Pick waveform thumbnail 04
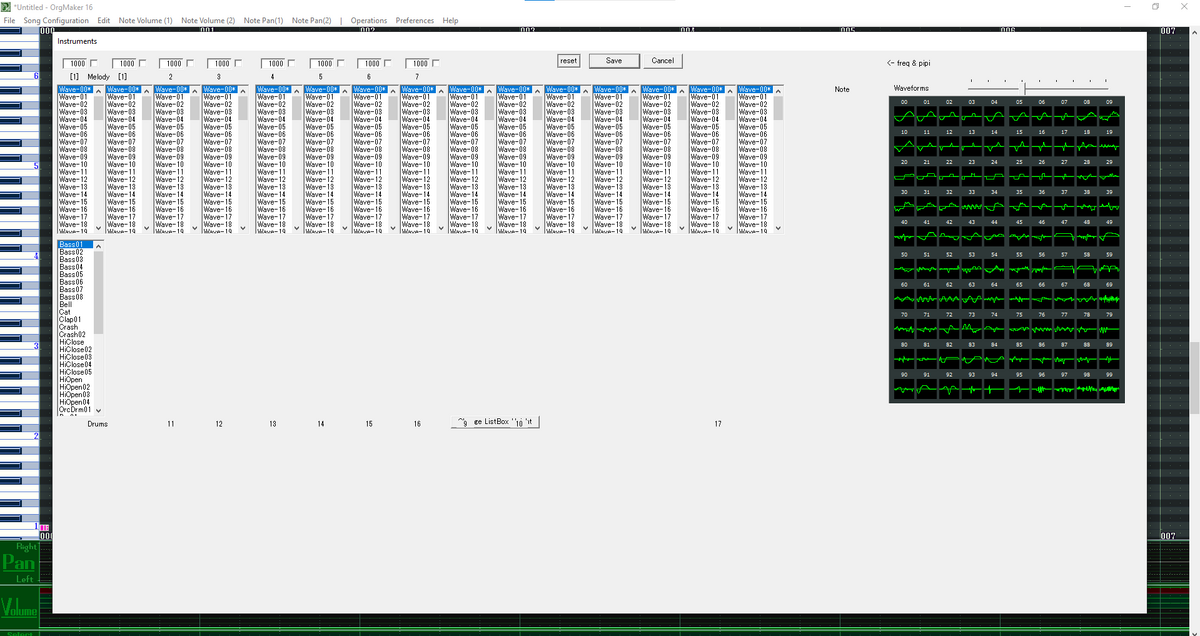Image resolution: width=1200 pixels, height=636 pixels. click(x=995, y=114)
